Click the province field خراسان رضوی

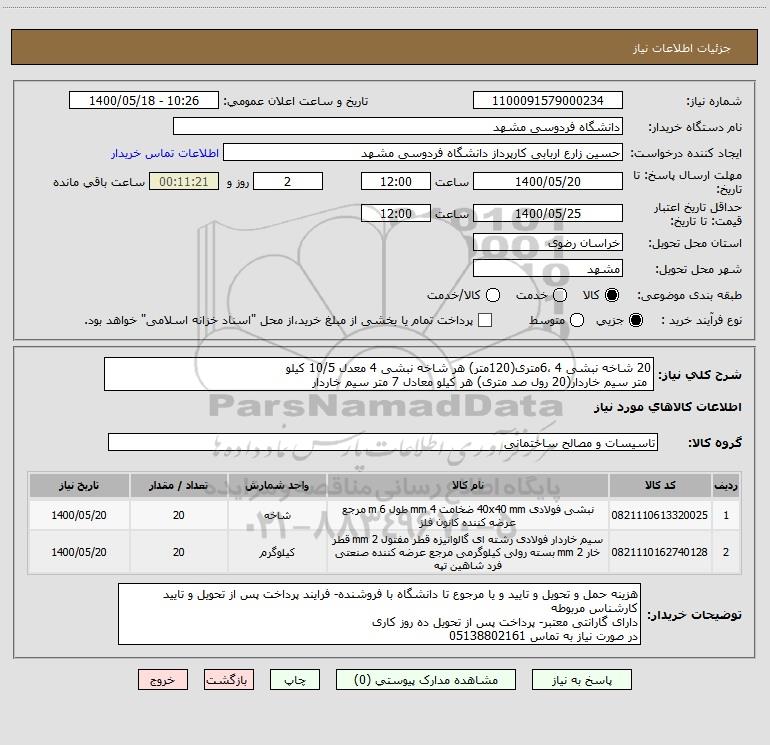coord(548,243)
